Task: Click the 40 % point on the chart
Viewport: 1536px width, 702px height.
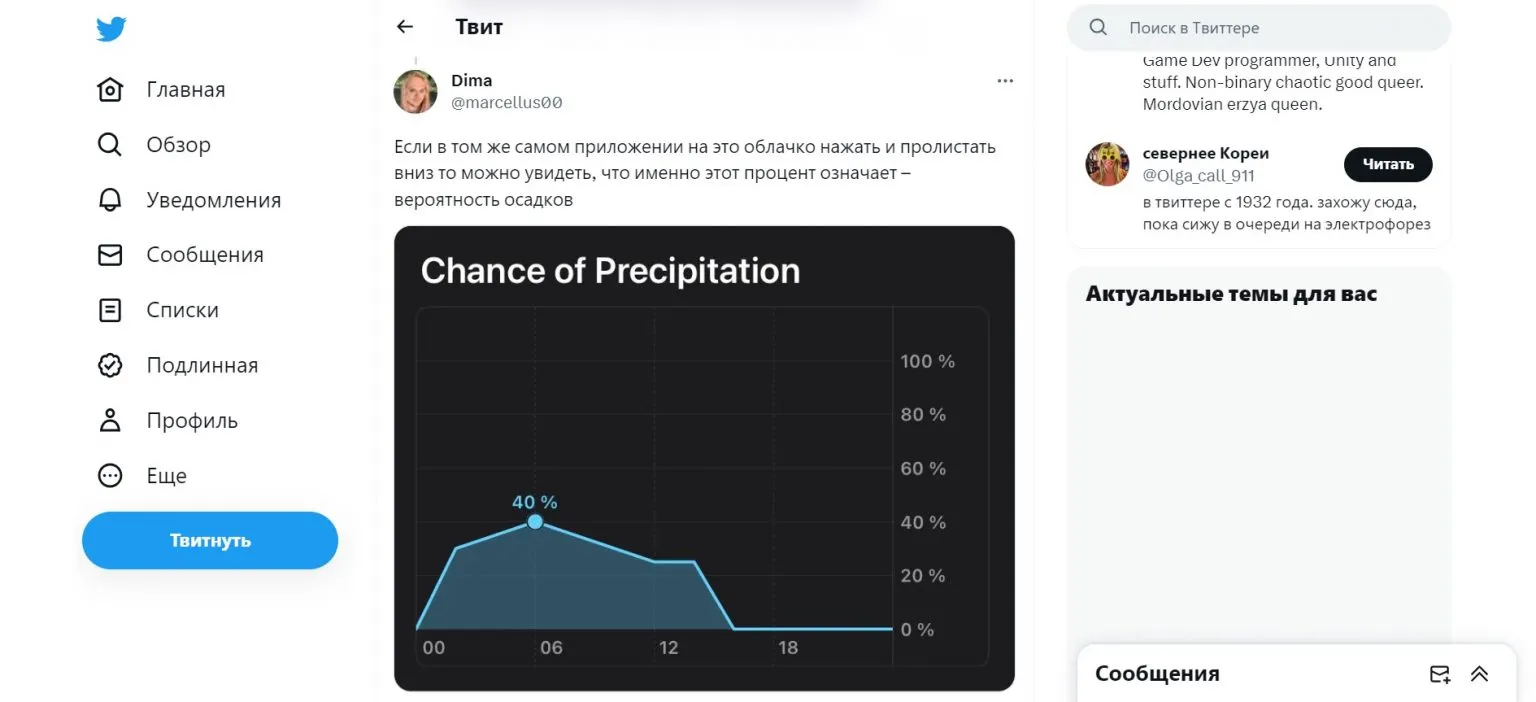Action: point(535,521)
